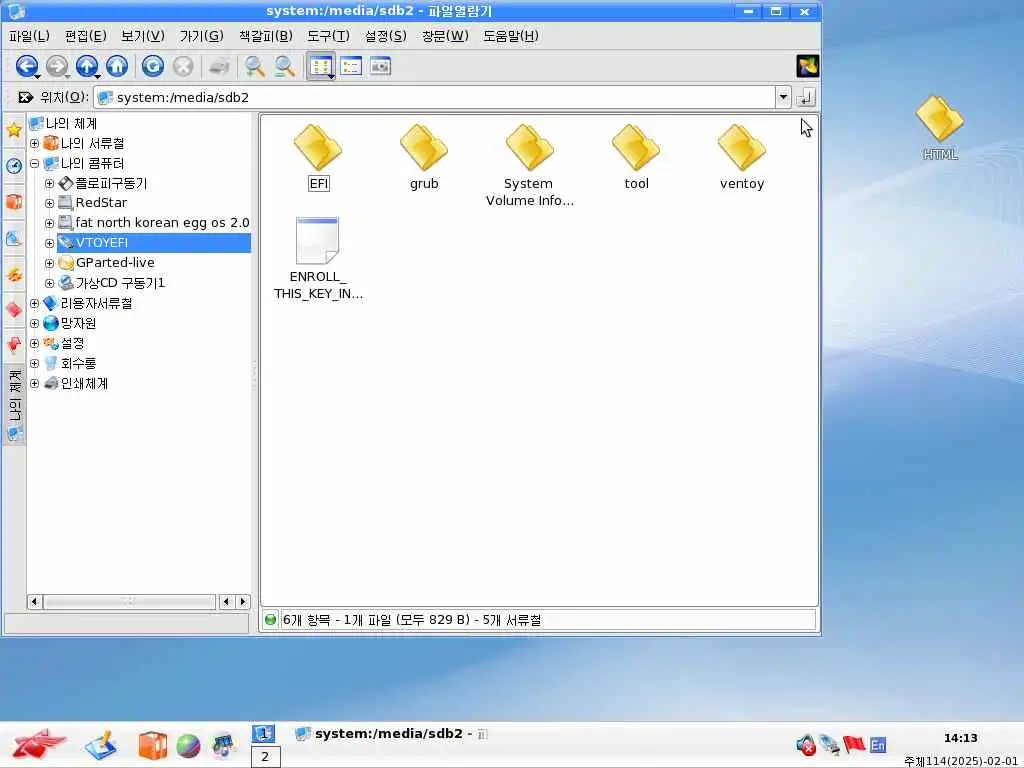Expand the RedStar tree node
Image resolution: width=1024 pixels, height=768 pixels.
click(x=49, y=203)
